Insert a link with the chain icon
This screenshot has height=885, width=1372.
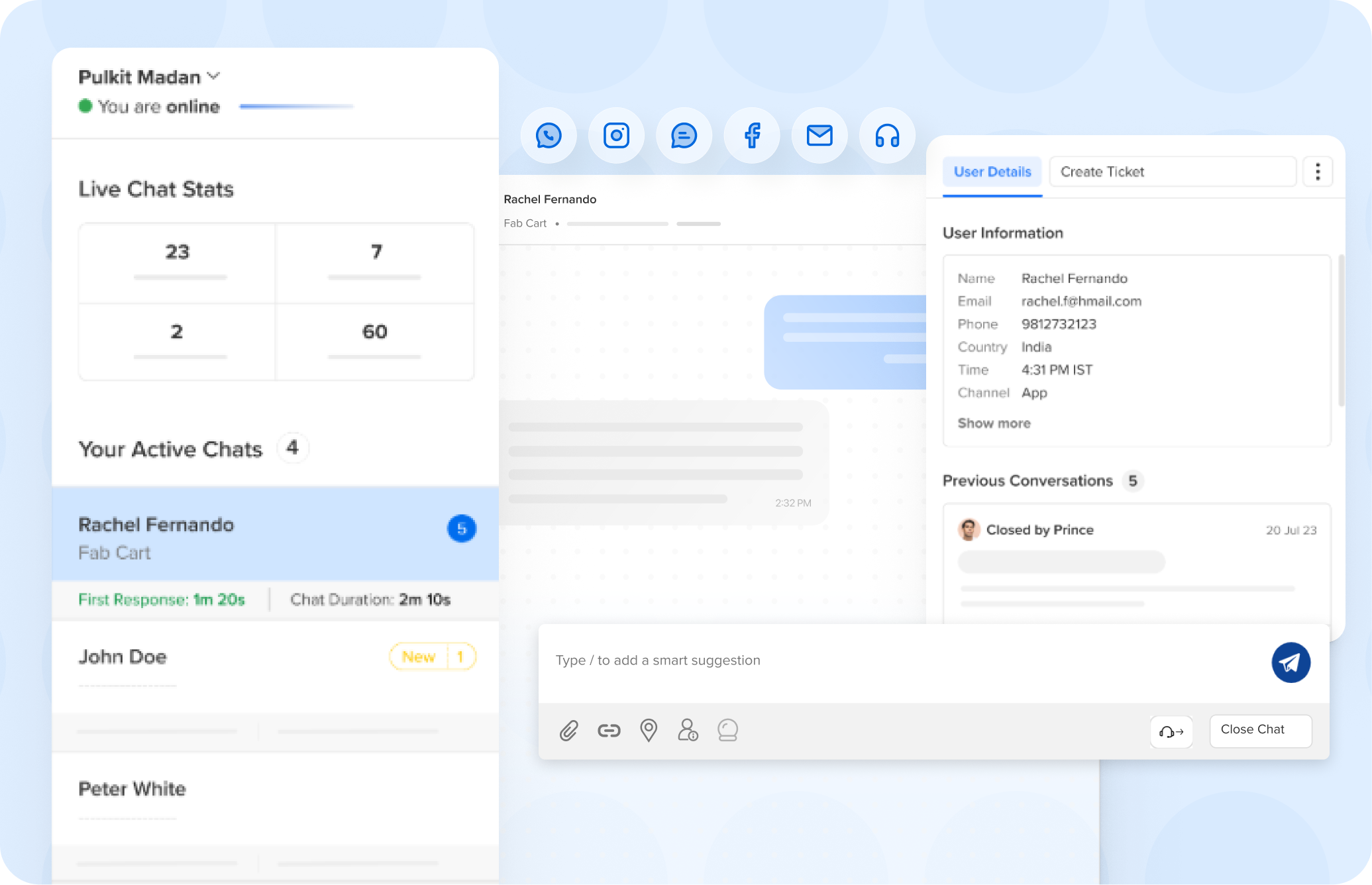(x=609, y=731)
